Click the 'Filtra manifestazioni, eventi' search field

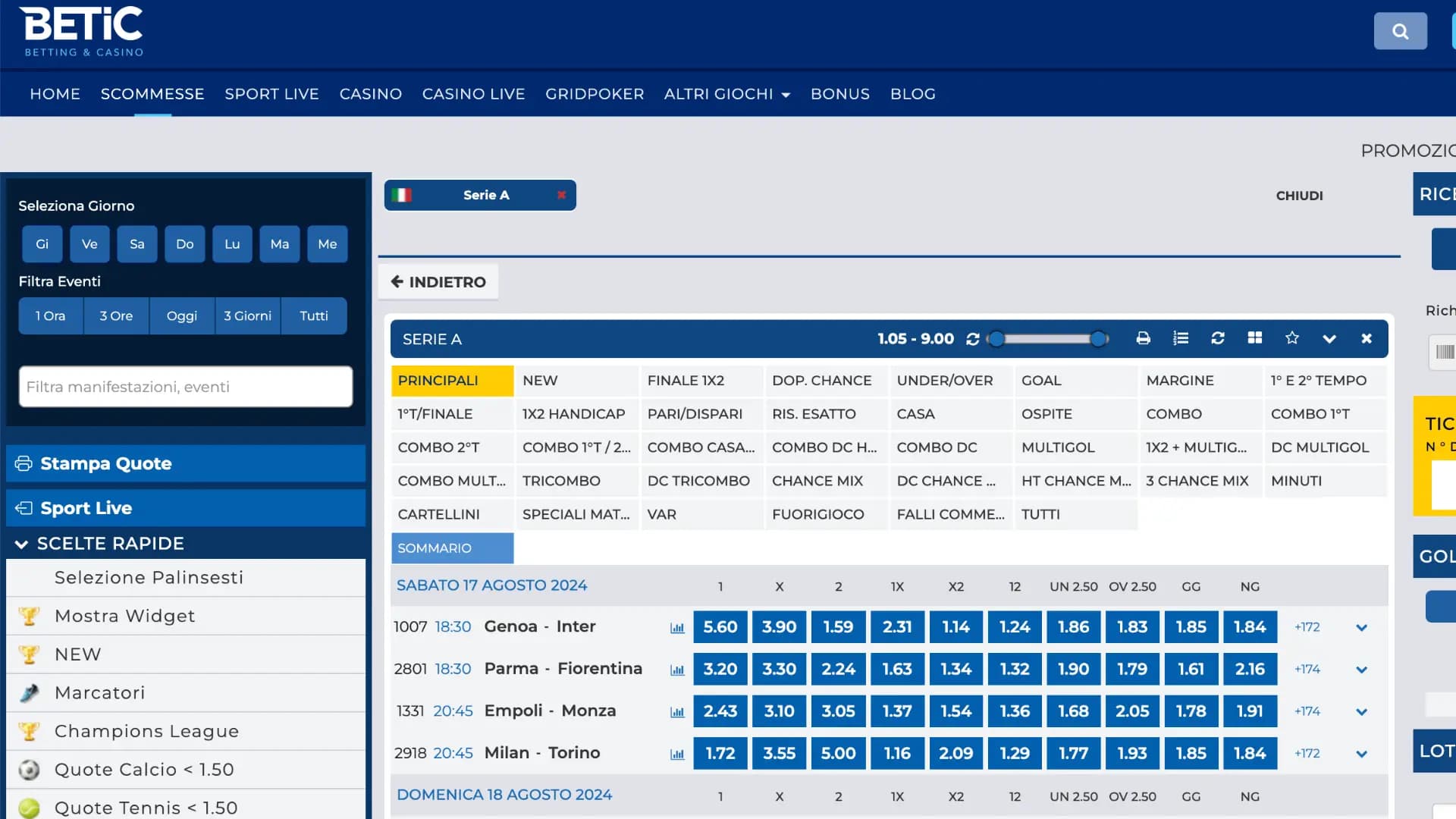point(185,387)
